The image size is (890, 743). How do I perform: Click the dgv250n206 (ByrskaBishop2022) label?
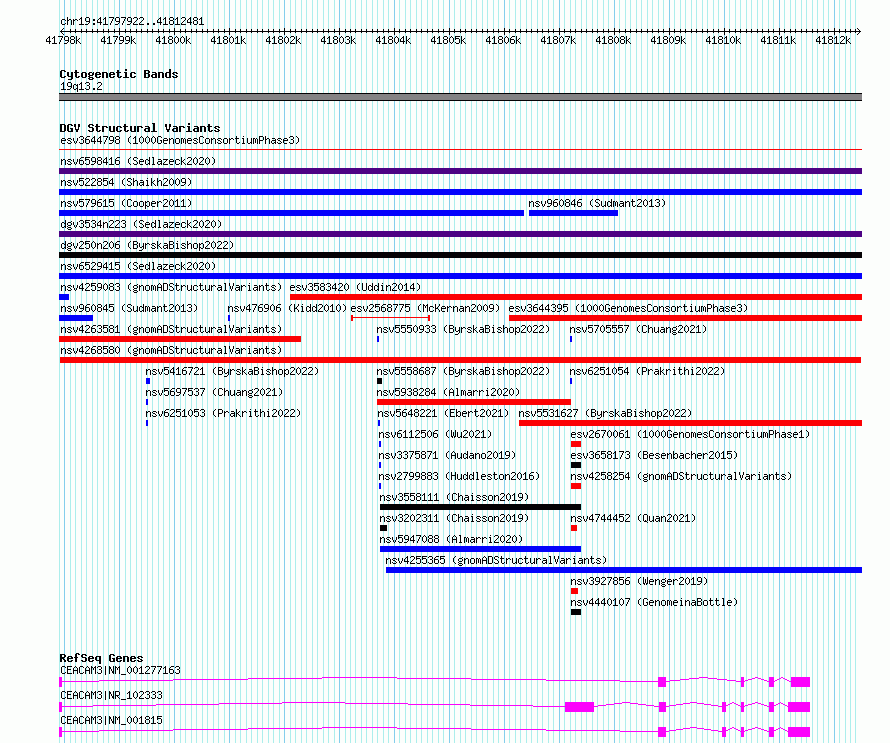click(147, 245)
